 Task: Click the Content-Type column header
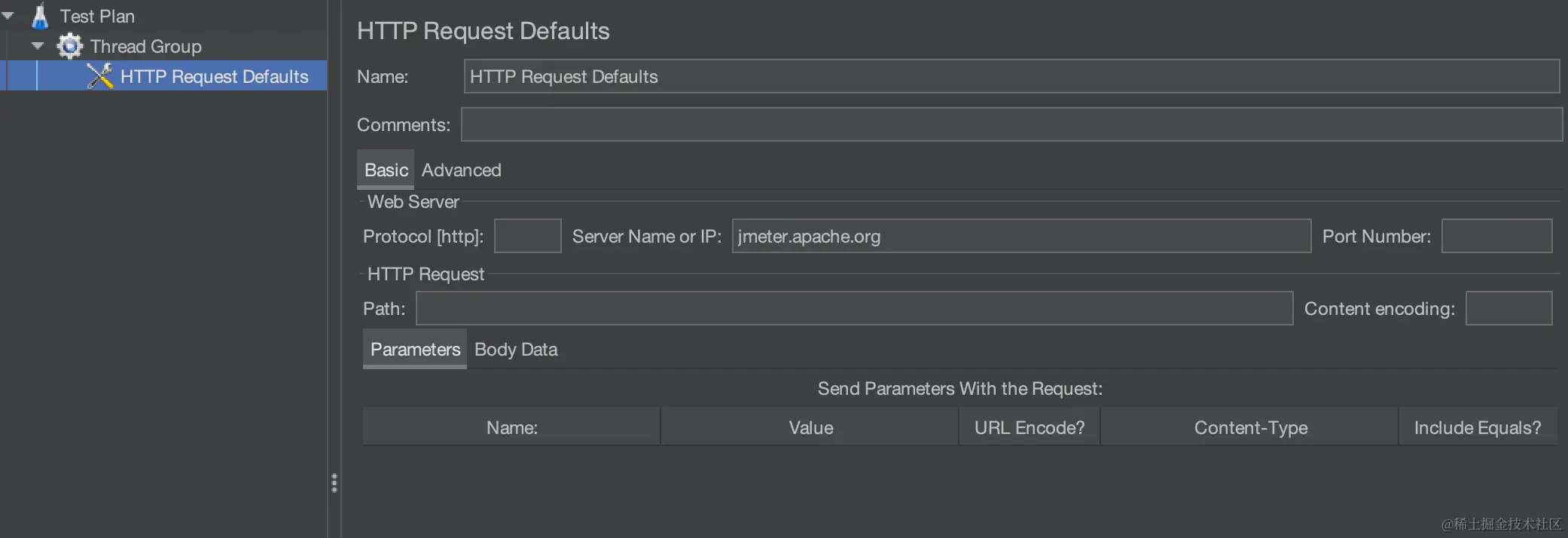point(1250,427)
